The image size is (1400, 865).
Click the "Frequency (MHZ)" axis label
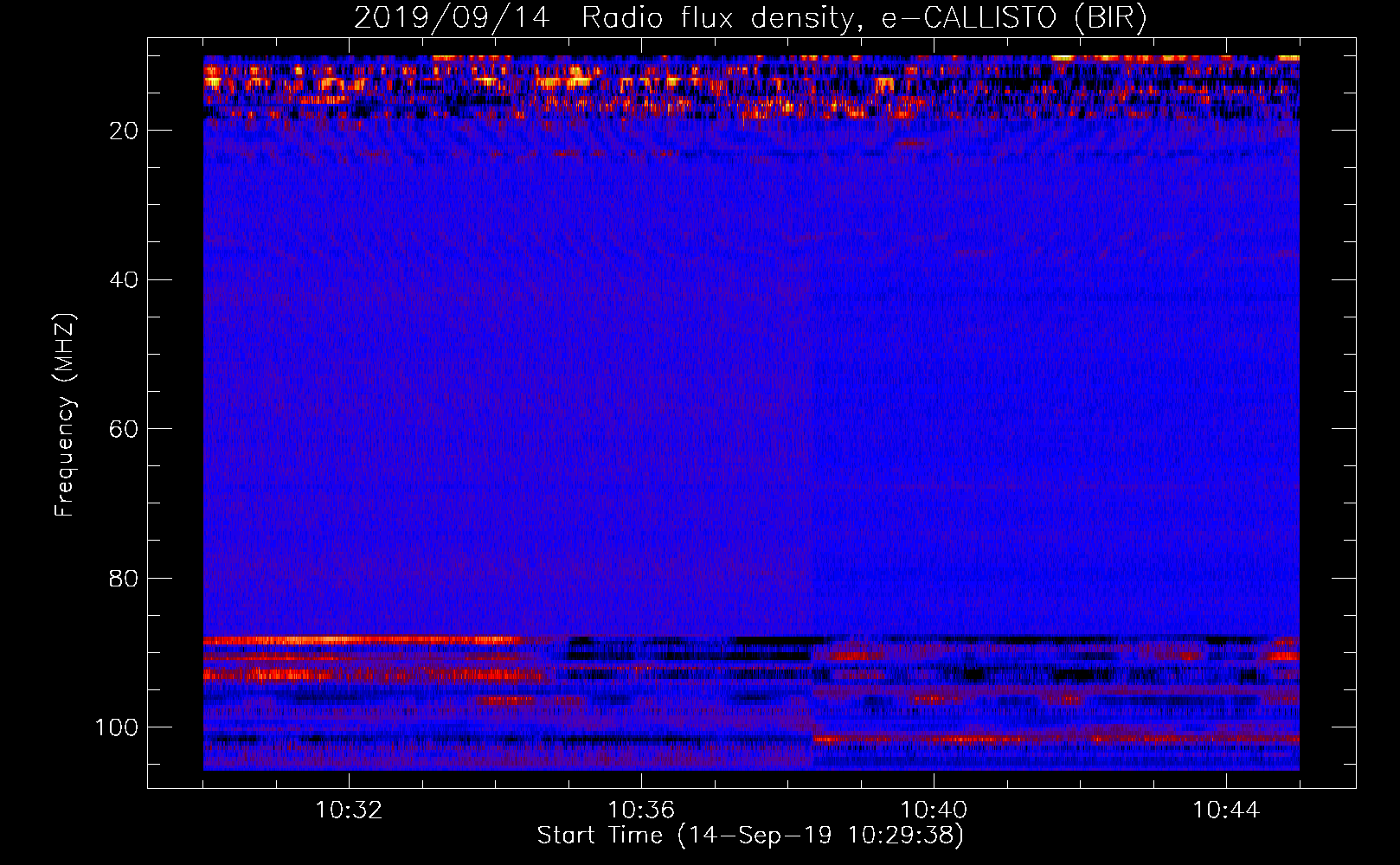click(x=65, y=414)
